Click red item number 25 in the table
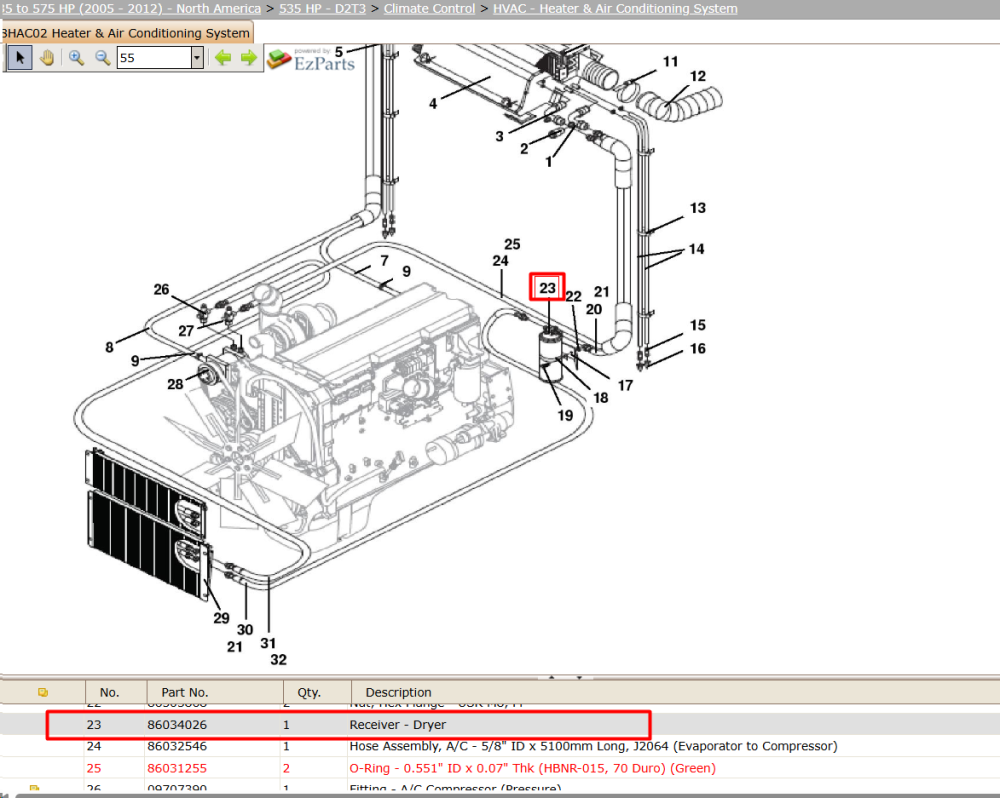Viewport: 1000px width, 798px height. pyautogui.click(x=94, y=768)
